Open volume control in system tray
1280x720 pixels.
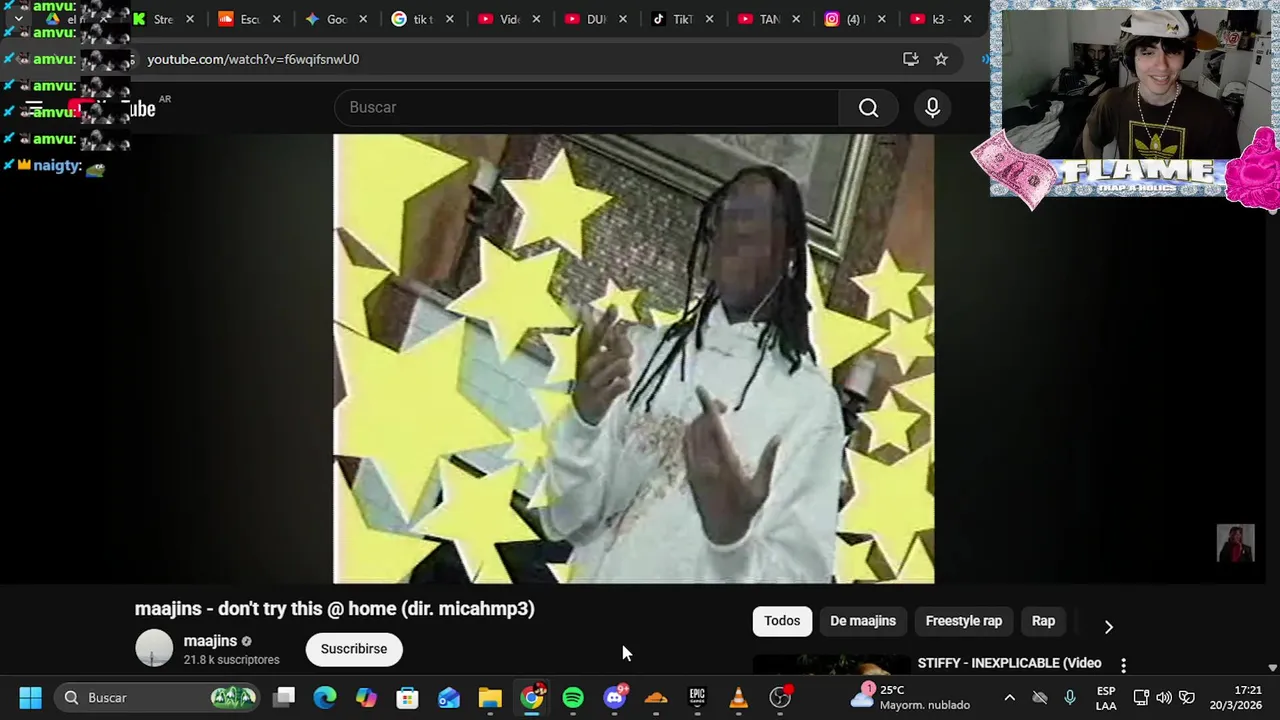(x=1164, y=697)
